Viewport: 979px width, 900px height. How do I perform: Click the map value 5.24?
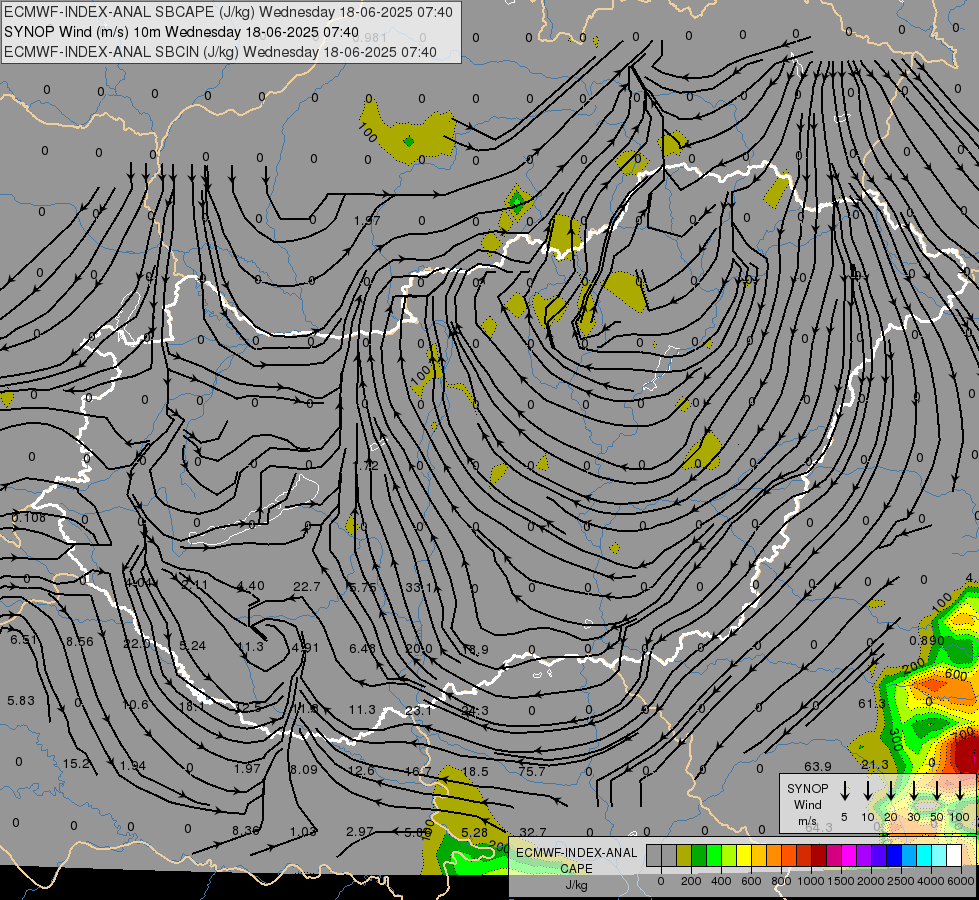click(192, 646)
